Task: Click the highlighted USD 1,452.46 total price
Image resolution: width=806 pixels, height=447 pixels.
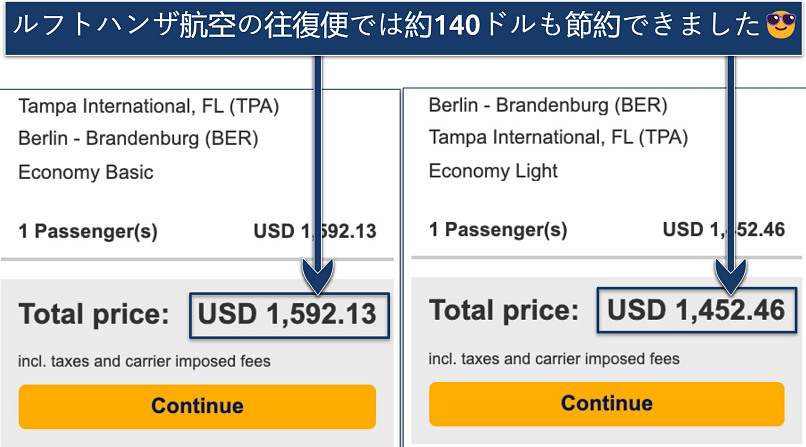Action: tap(696, 311)
